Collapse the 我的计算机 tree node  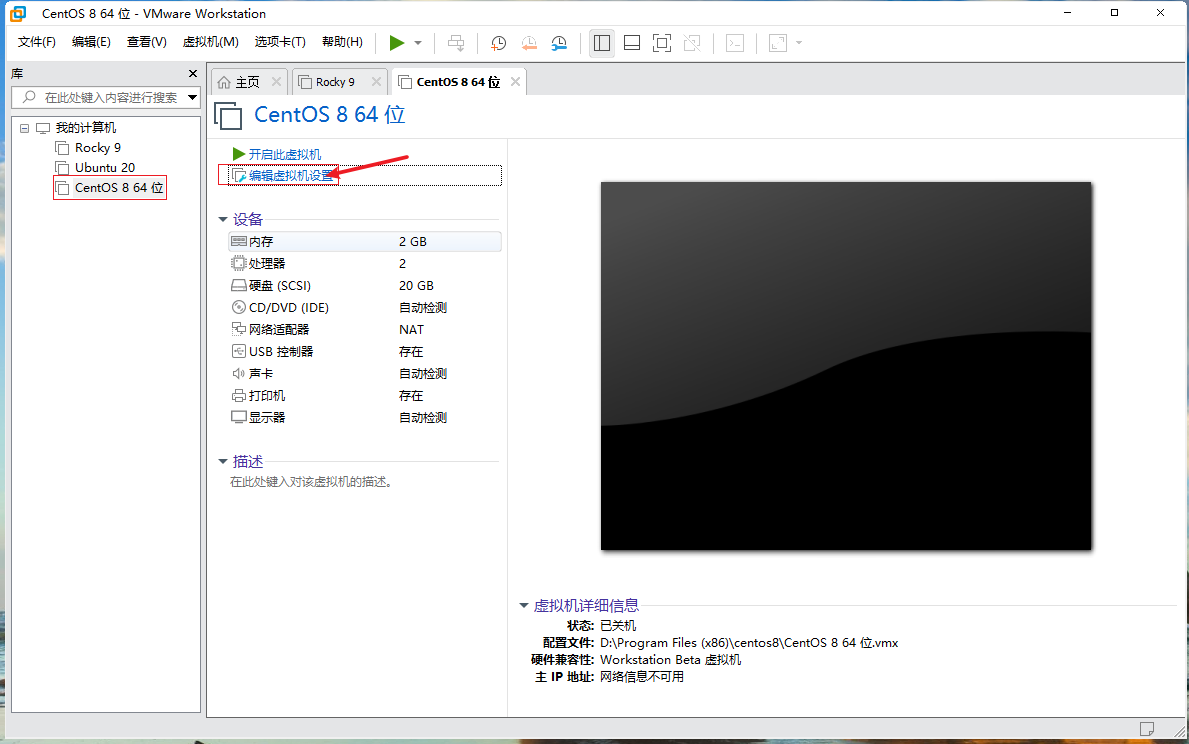pos(24,128)
